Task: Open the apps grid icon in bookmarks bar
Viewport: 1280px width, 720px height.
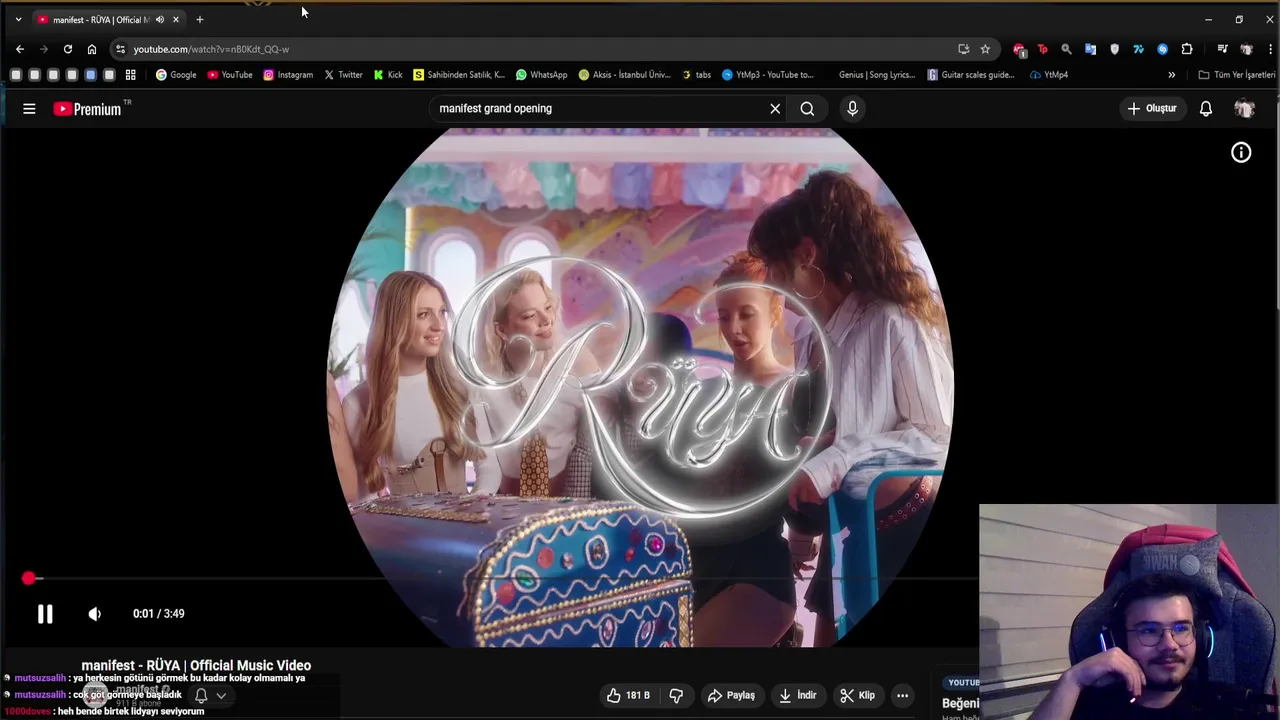Action: pos(130,75)
